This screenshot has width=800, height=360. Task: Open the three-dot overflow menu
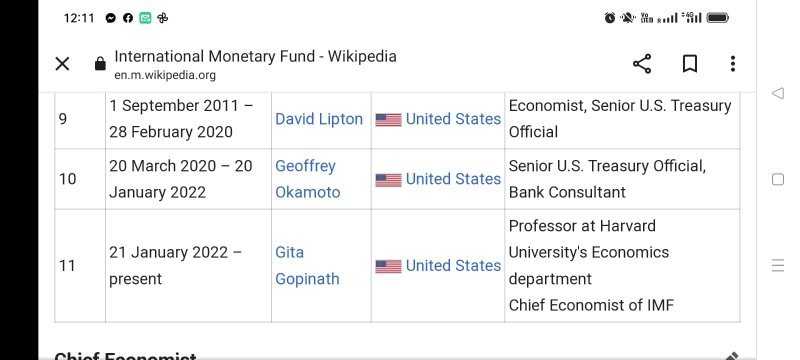coord(733,64)
